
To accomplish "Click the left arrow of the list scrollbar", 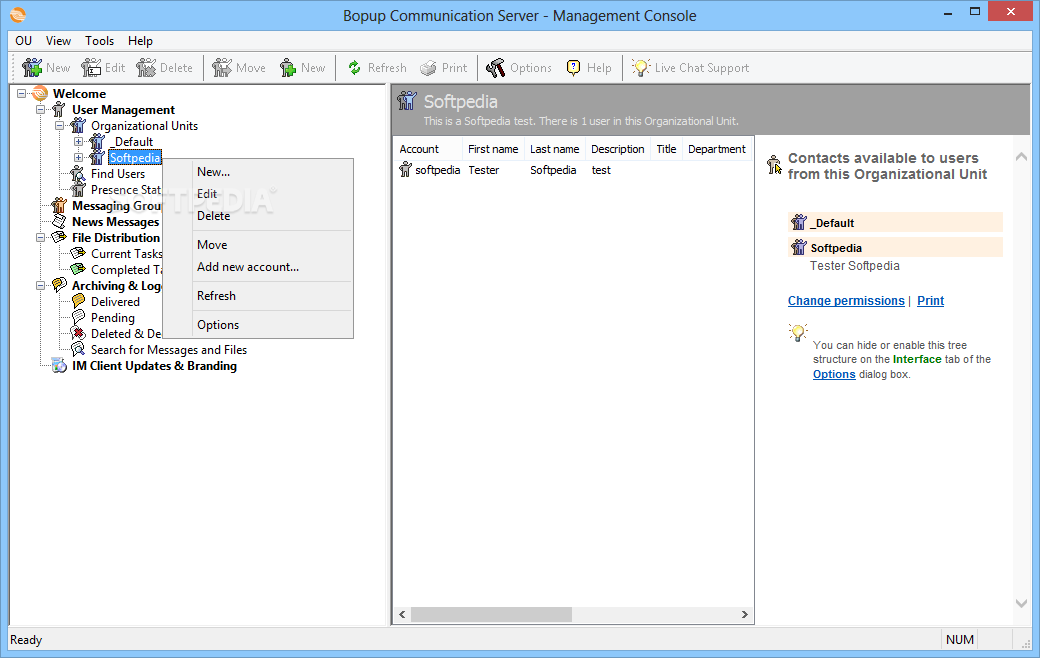I will [402, 614].
